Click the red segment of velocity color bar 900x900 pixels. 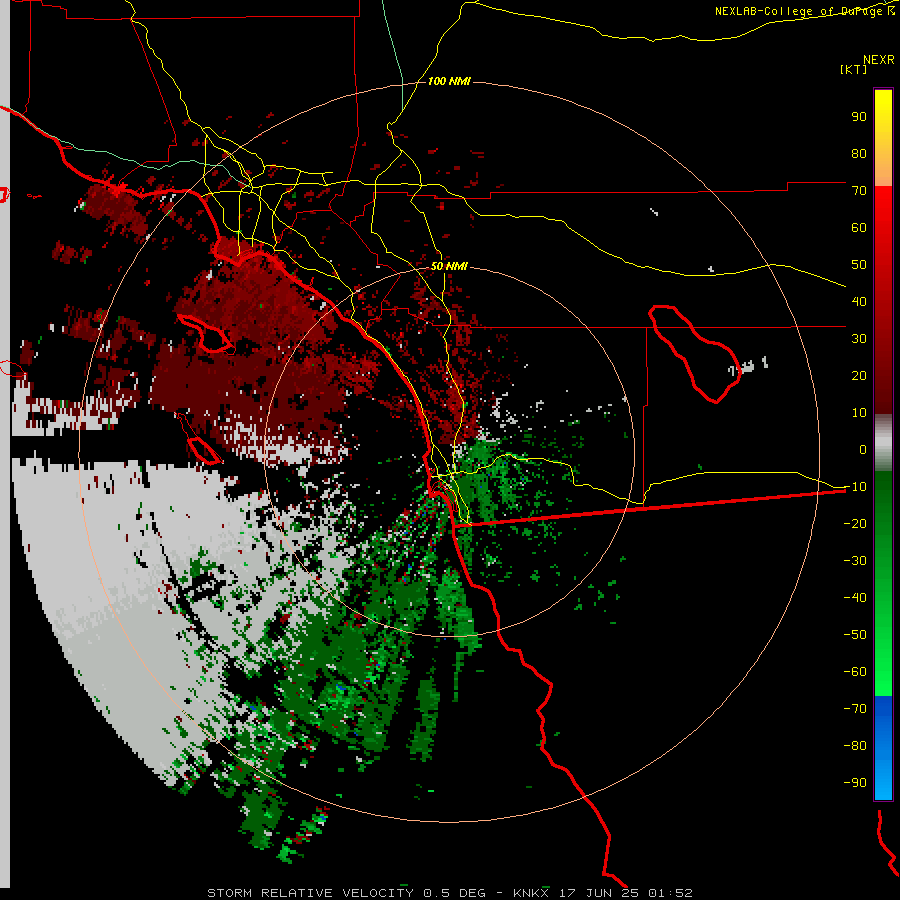pos(883,300)
